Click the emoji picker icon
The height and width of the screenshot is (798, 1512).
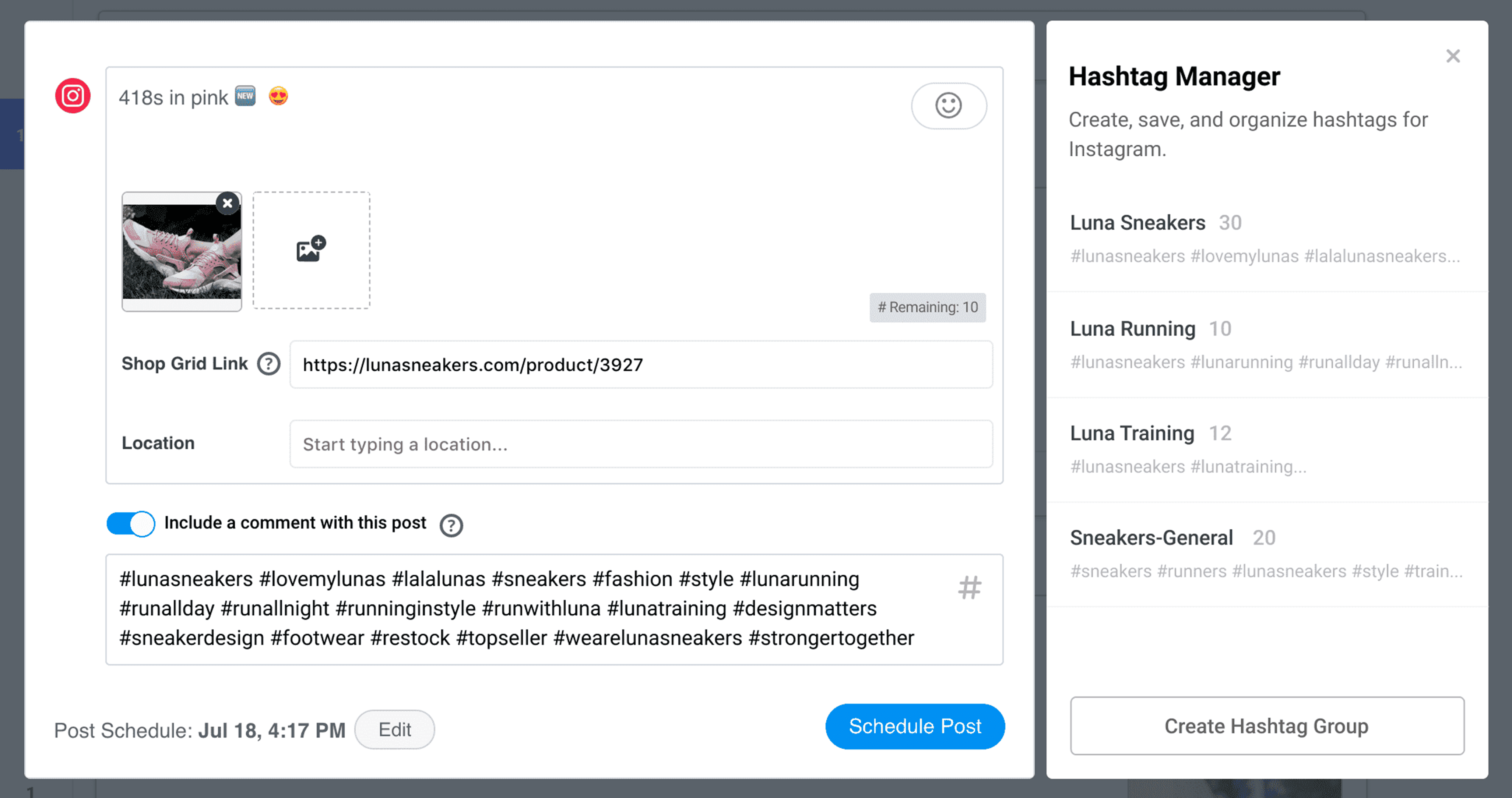[947, 105]
